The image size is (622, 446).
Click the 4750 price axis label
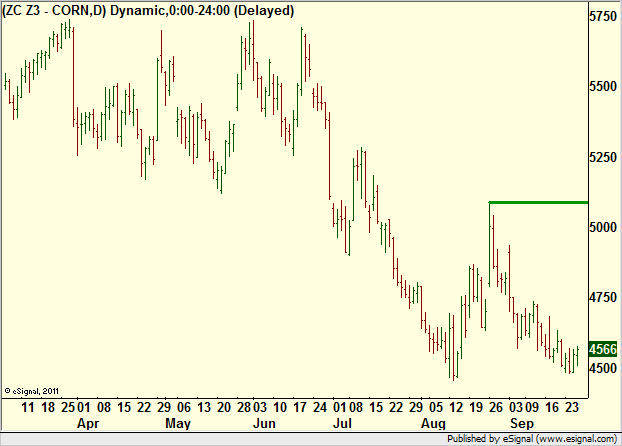click(x=603, y=298)
